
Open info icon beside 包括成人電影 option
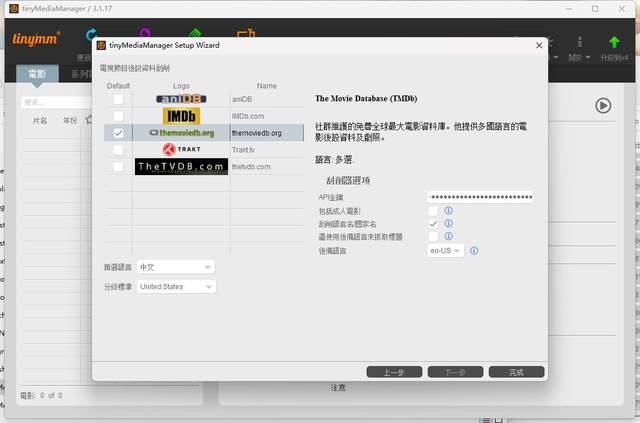pos(448,211)
